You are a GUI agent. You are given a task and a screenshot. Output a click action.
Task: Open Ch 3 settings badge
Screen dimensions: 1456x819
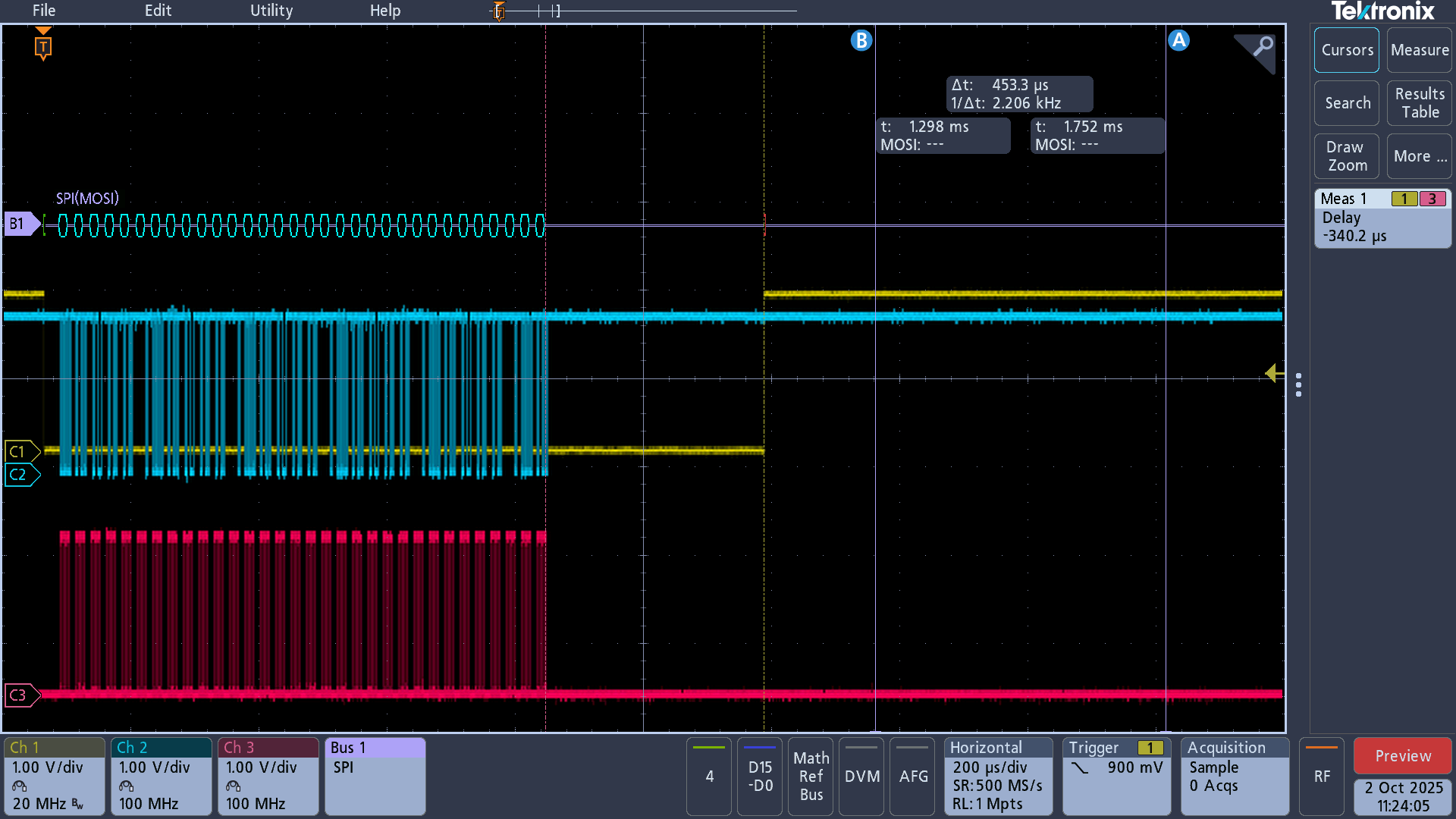point(268,776)
